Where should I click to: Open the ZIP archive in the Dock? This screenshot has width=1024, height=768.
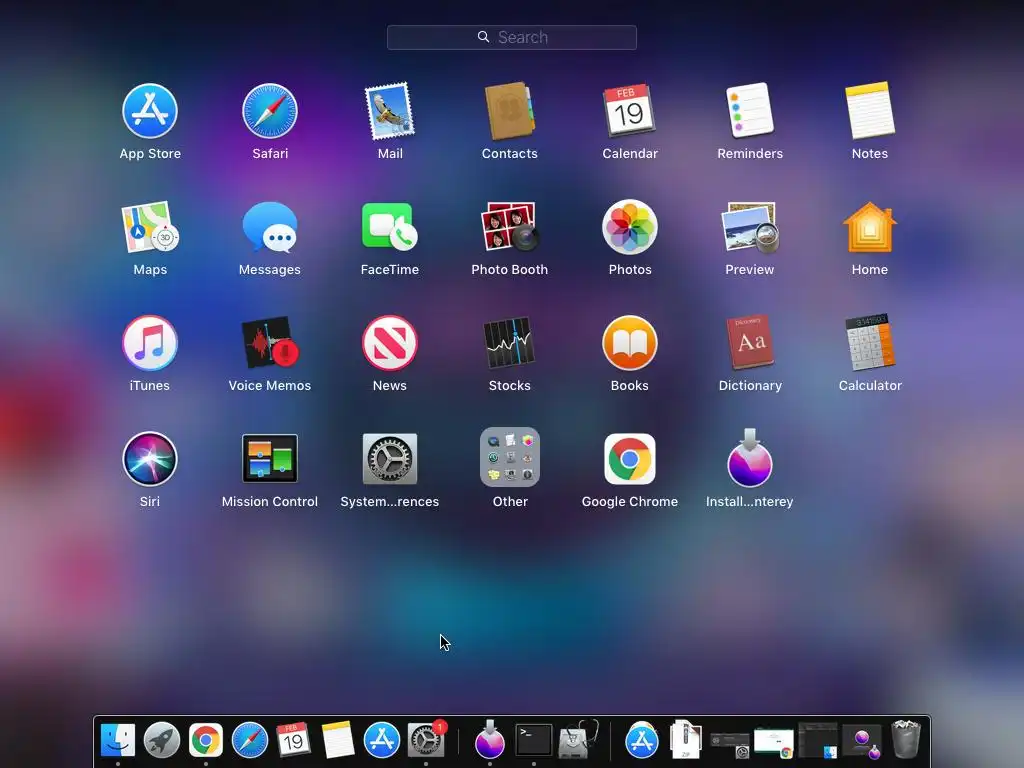pyautogui.click(x=685, y=740)
